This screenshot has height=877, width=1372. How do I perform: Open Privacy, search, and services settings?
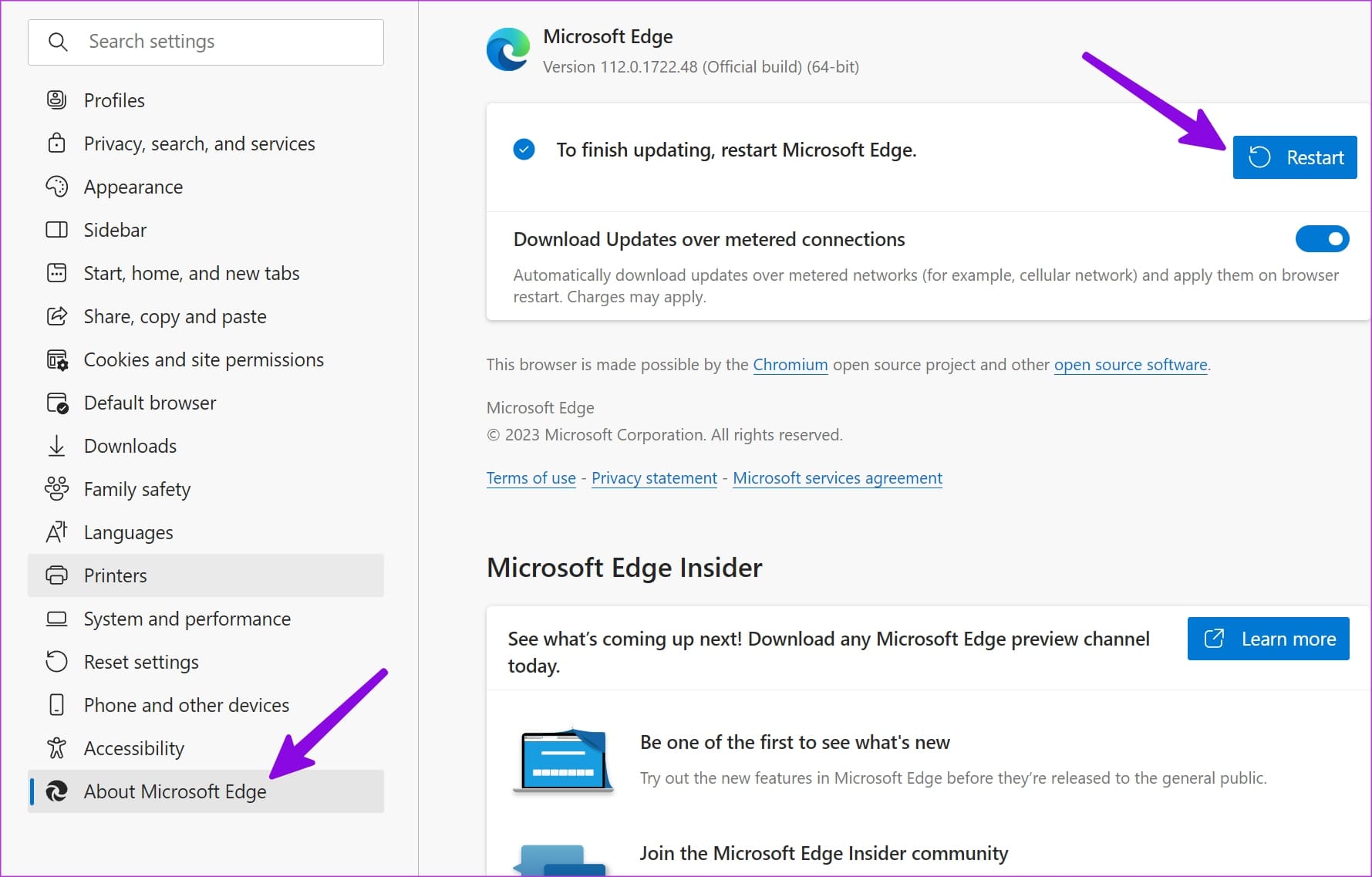(206, 143)
